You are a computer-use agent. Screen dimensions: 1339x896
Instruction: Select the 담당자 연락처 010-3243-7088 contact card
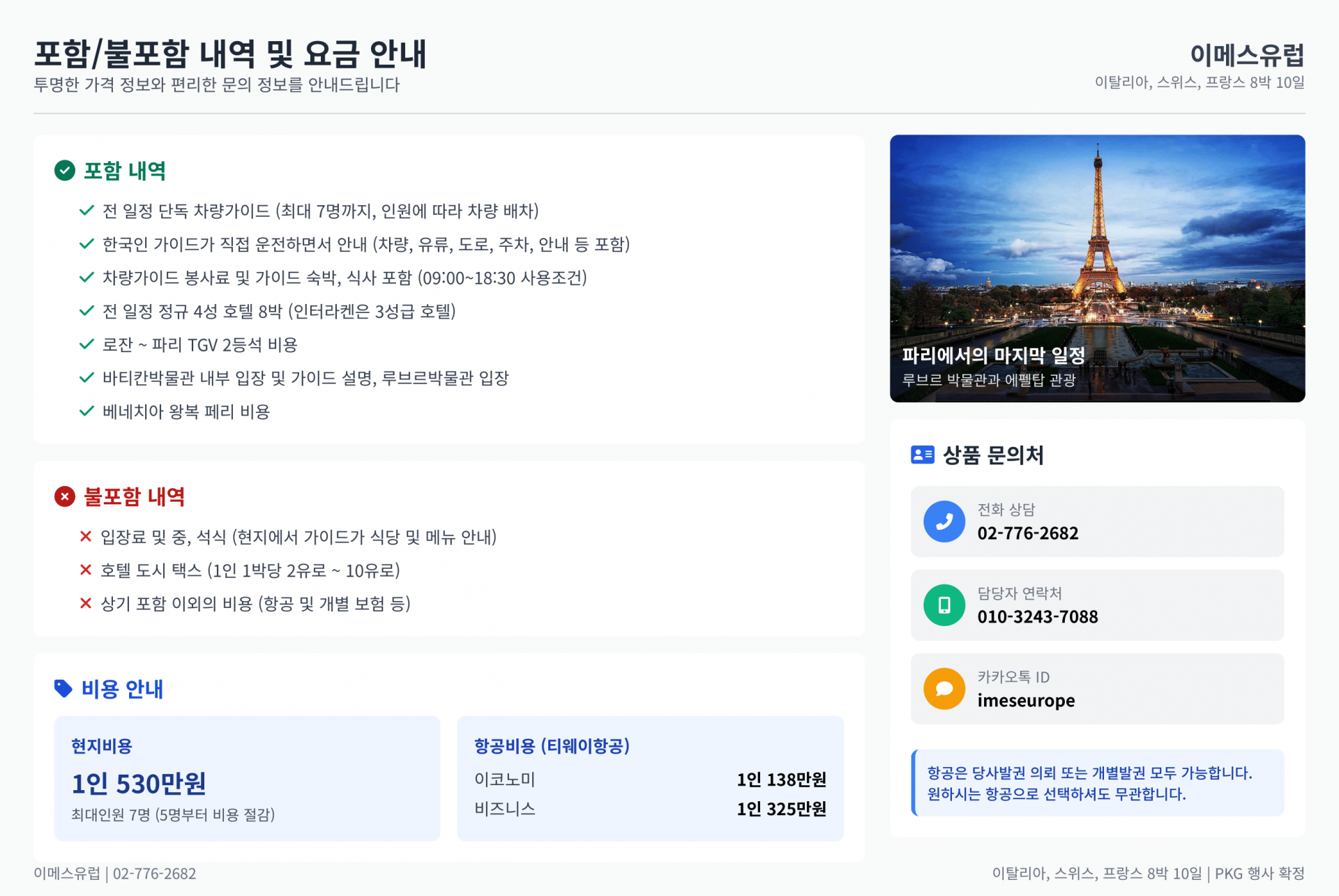click(1097, 605)
